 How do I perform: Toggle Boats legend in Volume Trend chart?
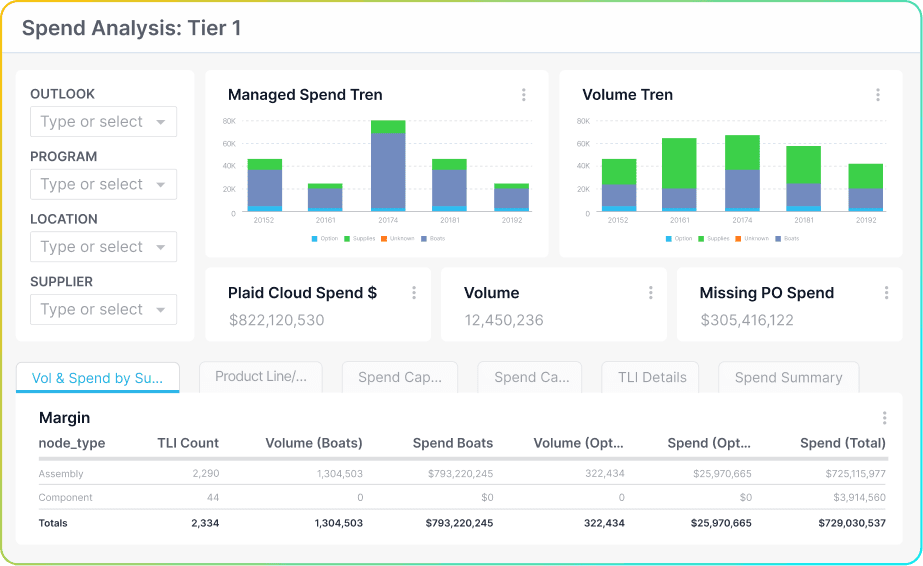click(x=787, y=238)
